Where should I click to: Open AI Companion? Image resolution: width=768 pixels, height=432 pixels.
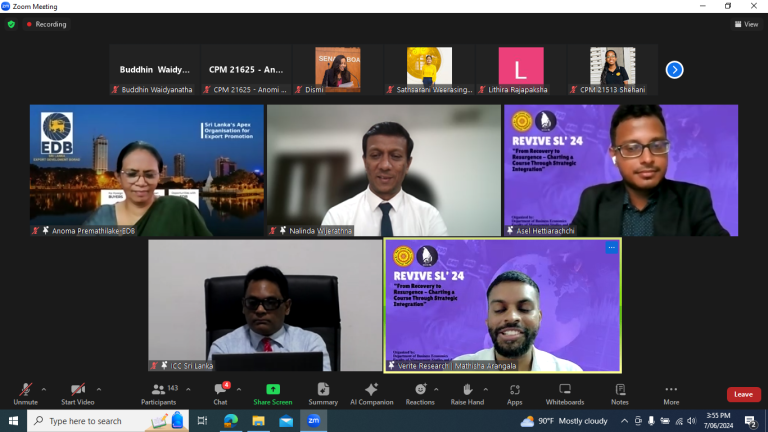(x=372, y=394)
